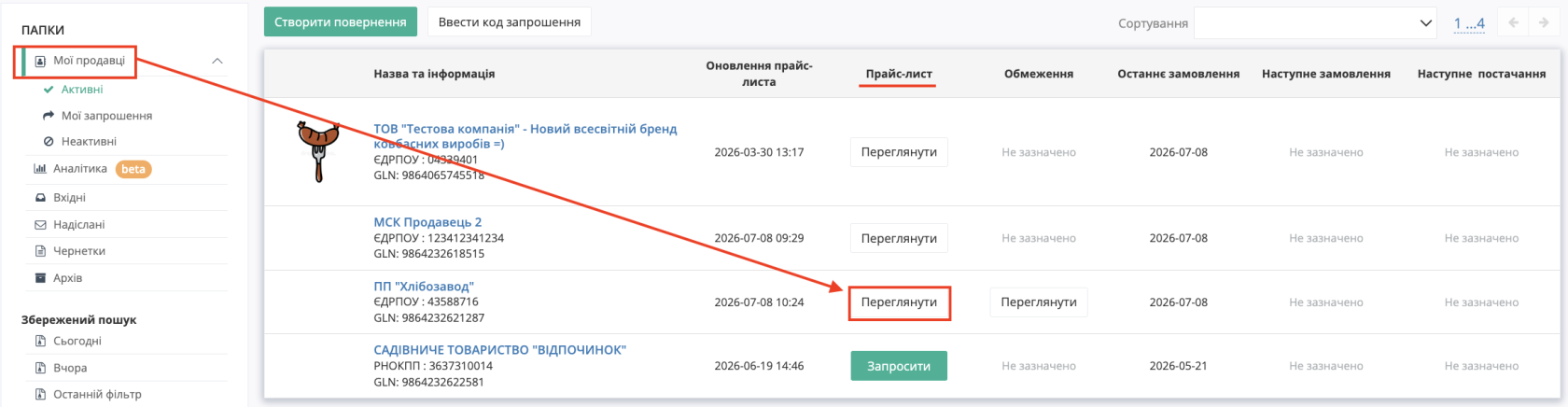This screenshot has height=407, width=1568.
Task: Open the Сортування dropdown
Action: (x=1315, y=23)
